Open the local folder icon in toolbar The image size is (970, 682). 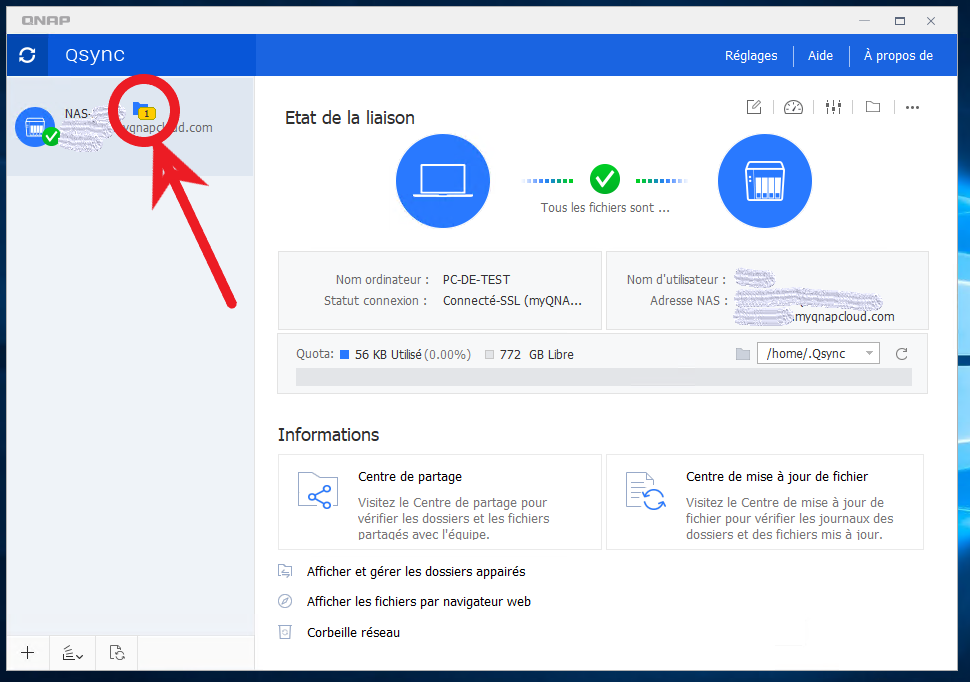click(x=873, y=107)
